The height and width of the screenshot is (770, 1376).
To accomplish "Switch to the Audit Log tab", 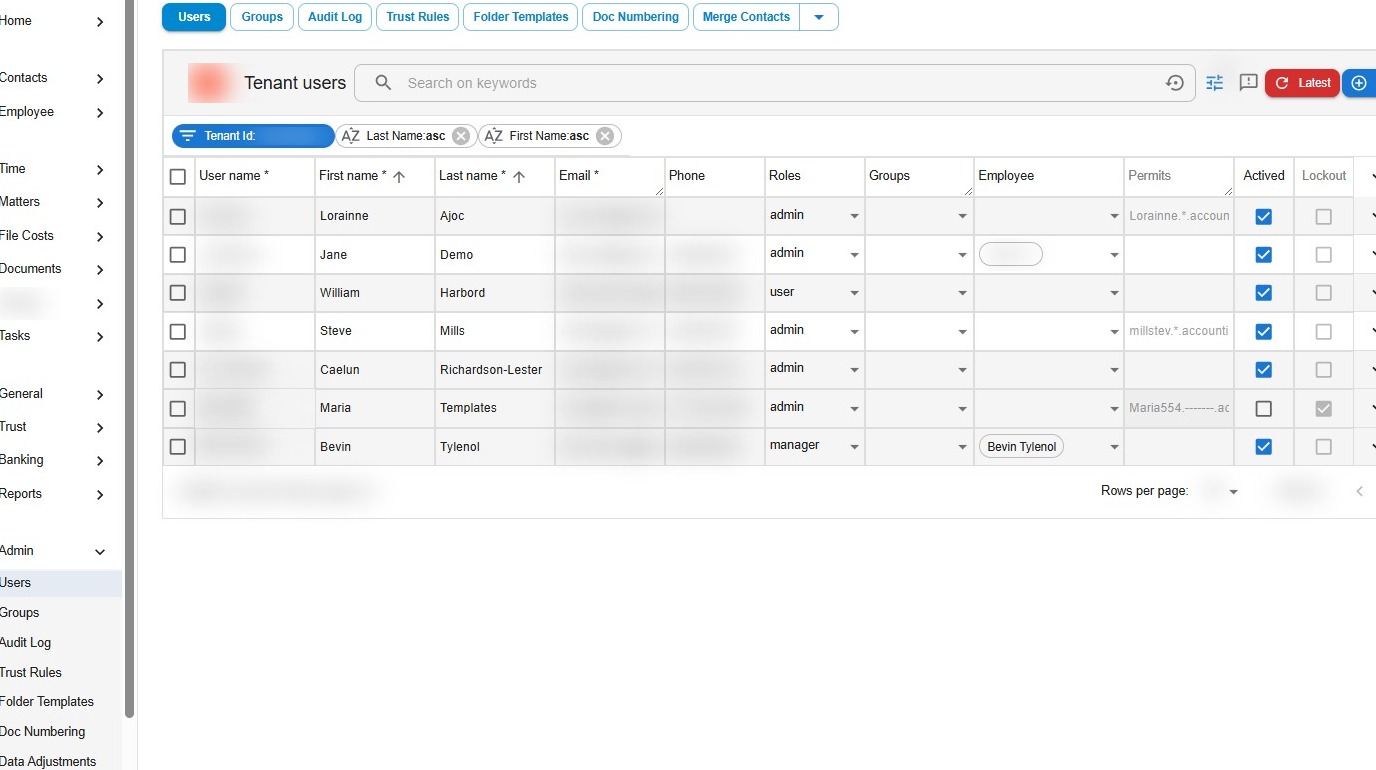I will coord(334,17).
